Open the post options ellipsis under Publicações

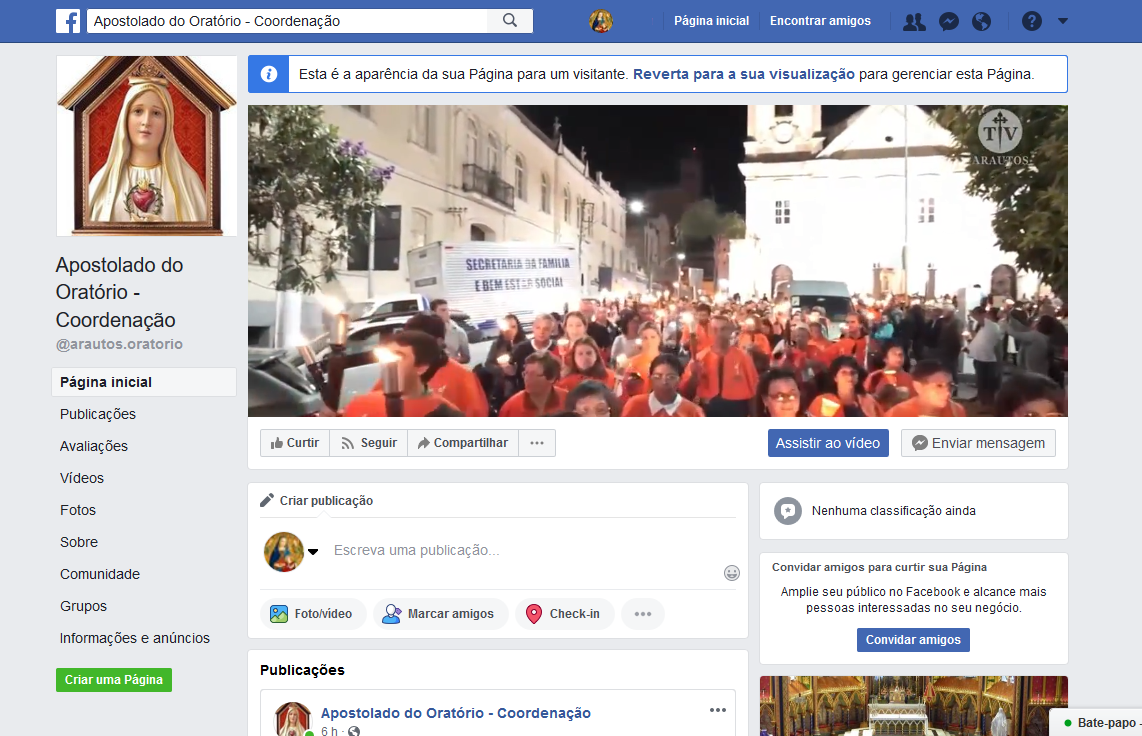[718, 710]
